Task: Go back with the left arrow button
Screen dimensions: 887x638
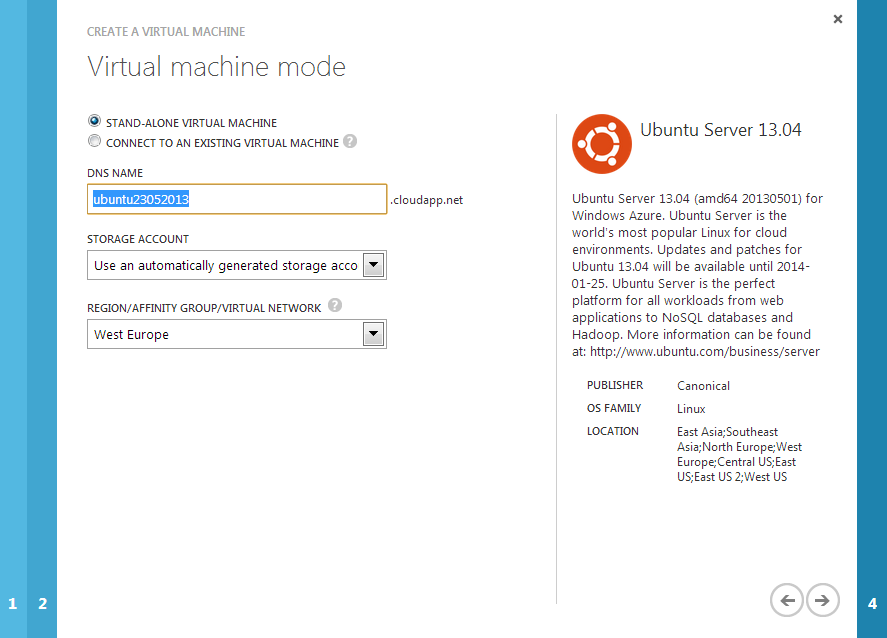Action: coord(787,600)
